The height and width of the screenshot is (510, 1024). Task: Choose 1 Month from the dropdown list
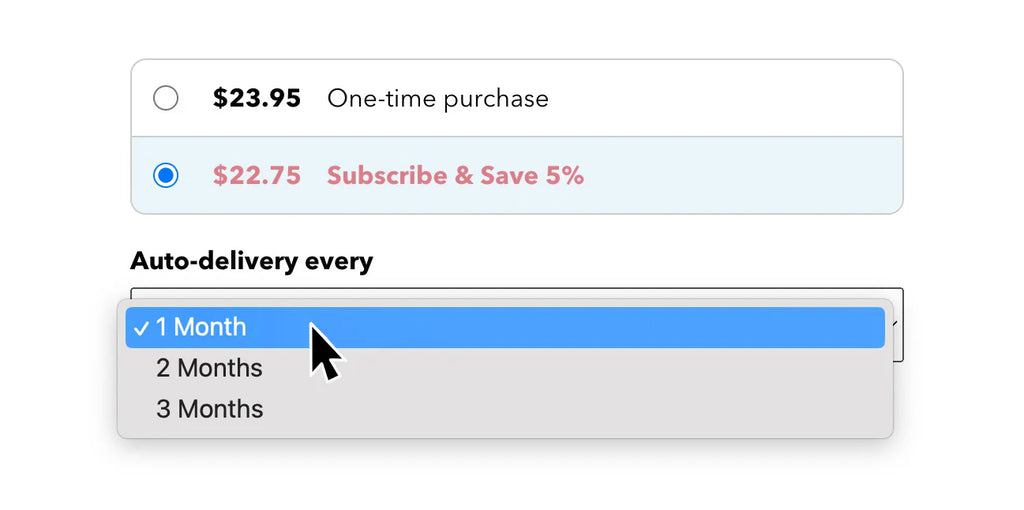[x=201, y=327]
